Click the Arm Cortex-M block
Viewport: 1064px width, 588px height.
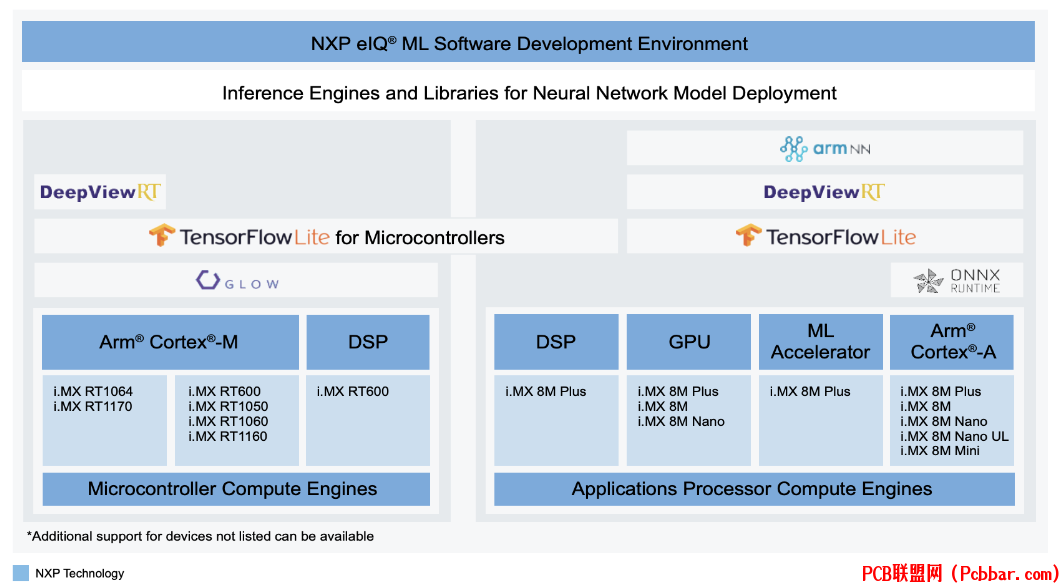[170, 342]
